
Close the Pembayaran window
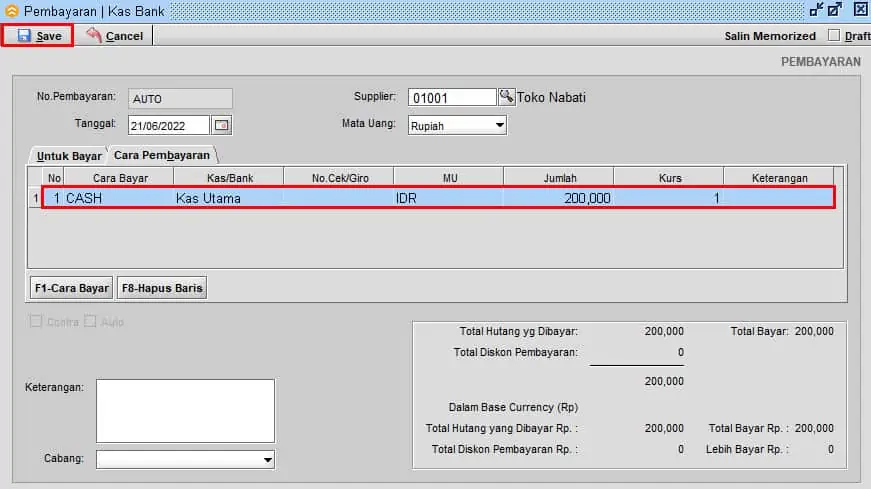tap(860, 9)
